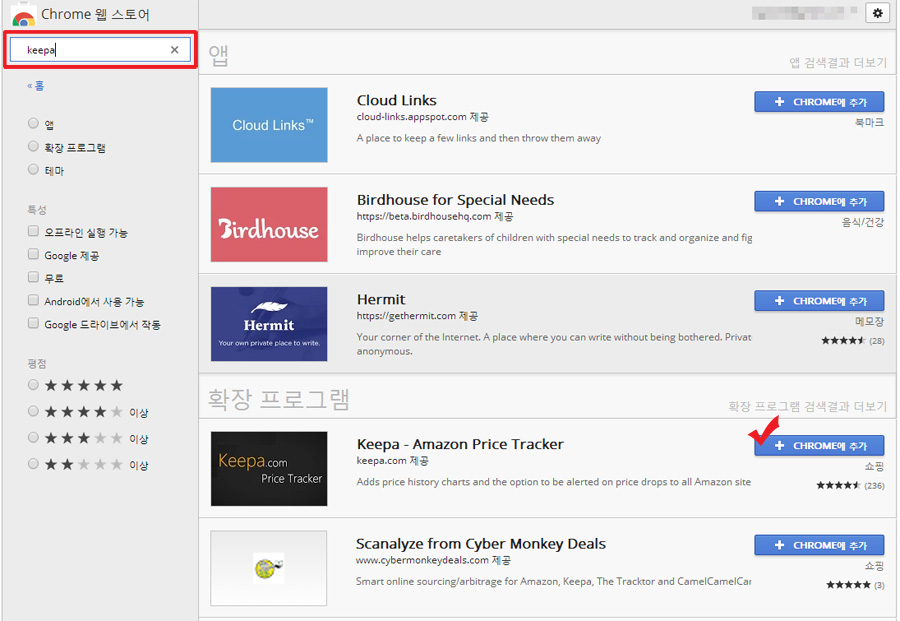Open Keepa - Amazon Price Tracker title
900x621 pixels.
click(x=460, y=444)
